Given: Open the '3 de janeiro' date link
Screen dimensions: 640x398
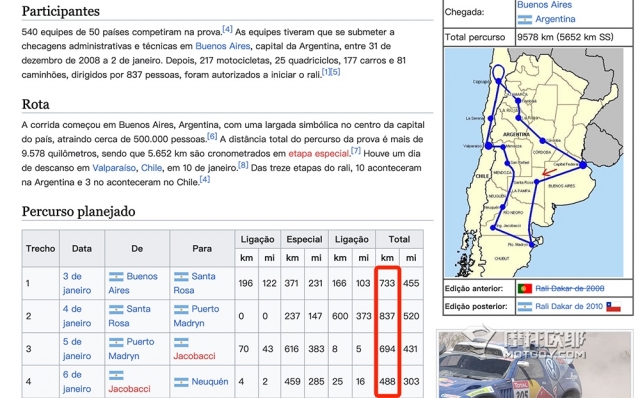Looking at the screenshot, I should pyautogui.click(x=77, y=283).
